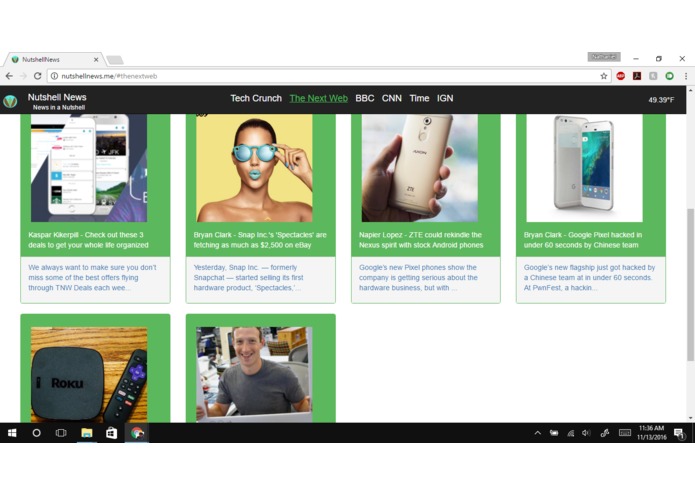Open Task View on the taskbar
Screen dimensions: 695x494
(61, 433)
